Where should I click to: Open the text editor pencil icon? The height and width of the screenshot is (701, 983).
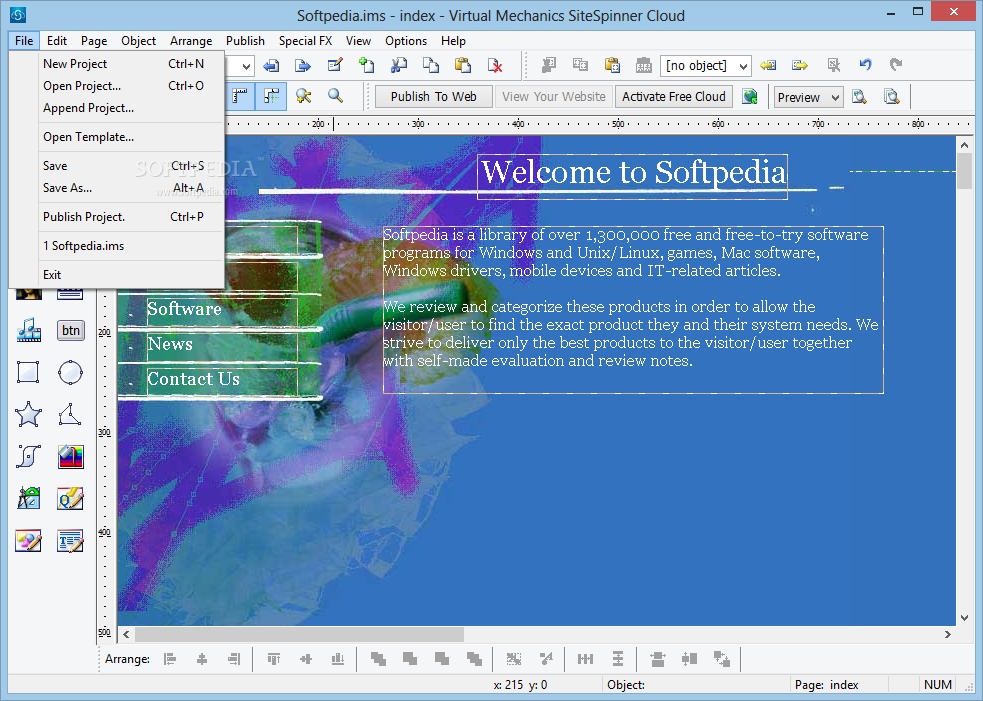pos(70,540)
